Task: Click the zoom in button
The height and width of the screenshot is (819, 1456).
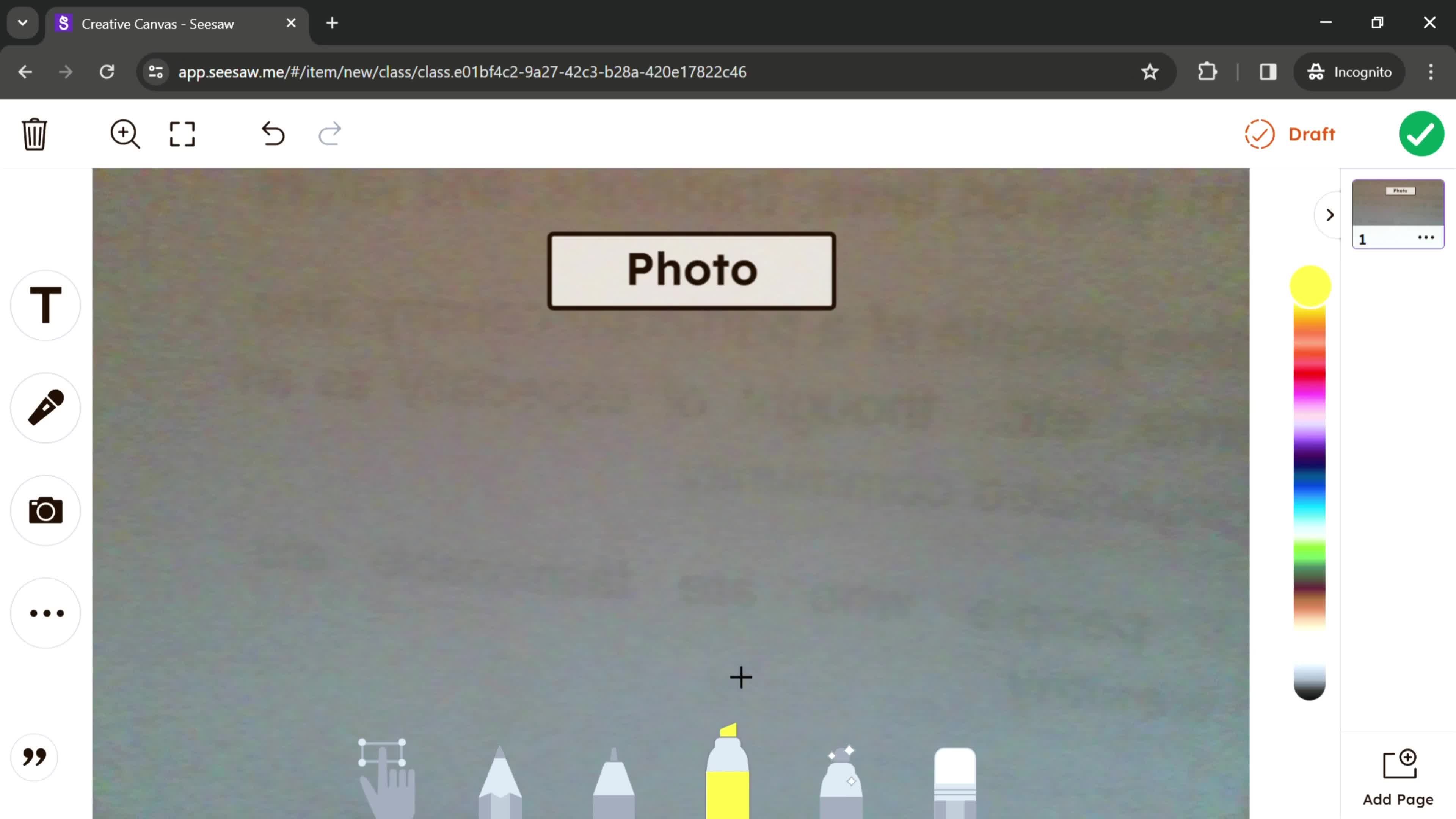Action: click(x=124, y=133)
